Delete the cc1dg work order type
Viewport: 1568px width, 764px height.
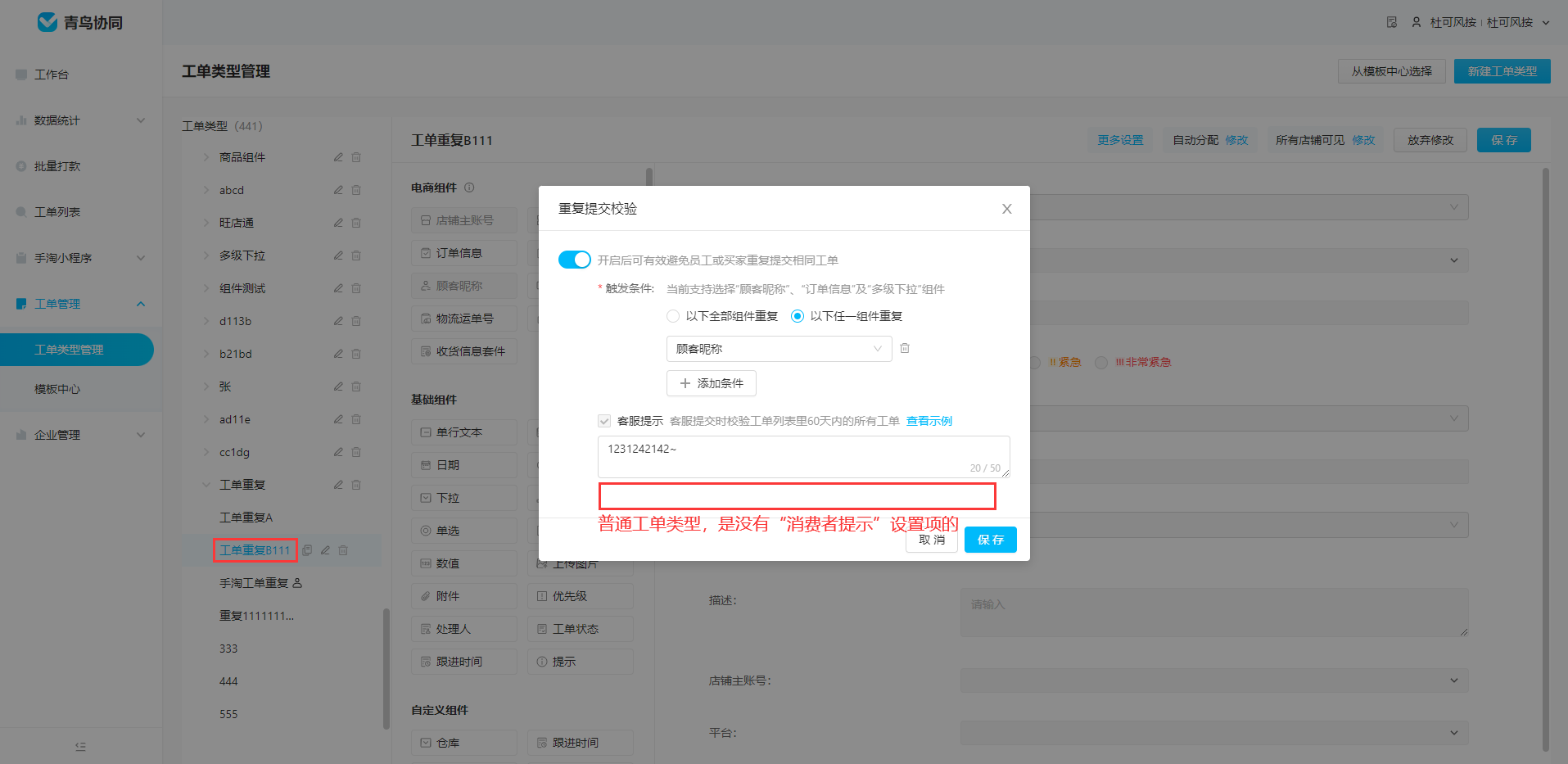pos(356,452)
